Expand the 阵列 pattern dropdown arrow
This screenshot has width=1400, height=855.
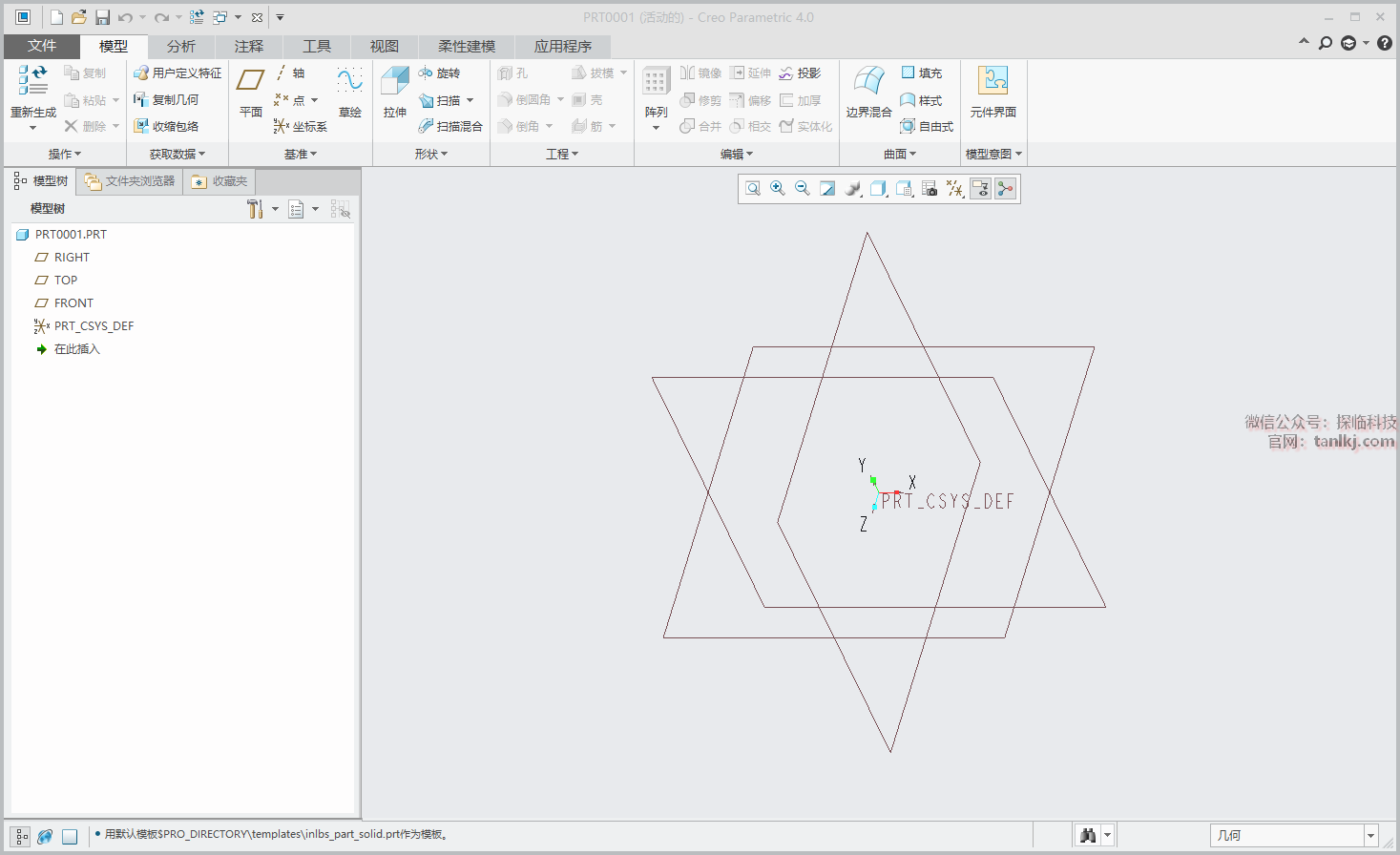[x=656, y=128]
